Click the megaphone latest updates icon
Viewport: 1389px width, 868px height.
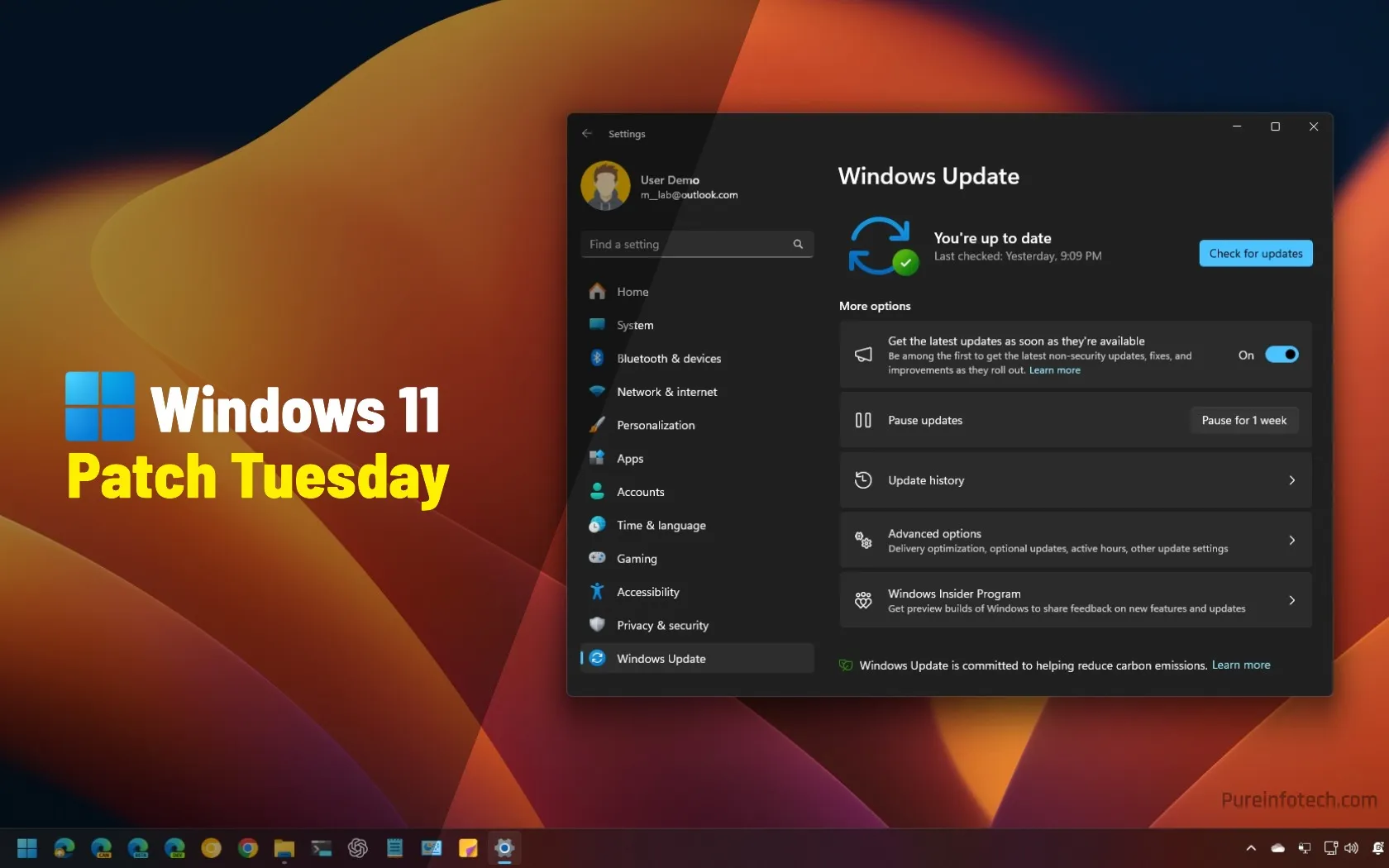click(x=863, y=355)
